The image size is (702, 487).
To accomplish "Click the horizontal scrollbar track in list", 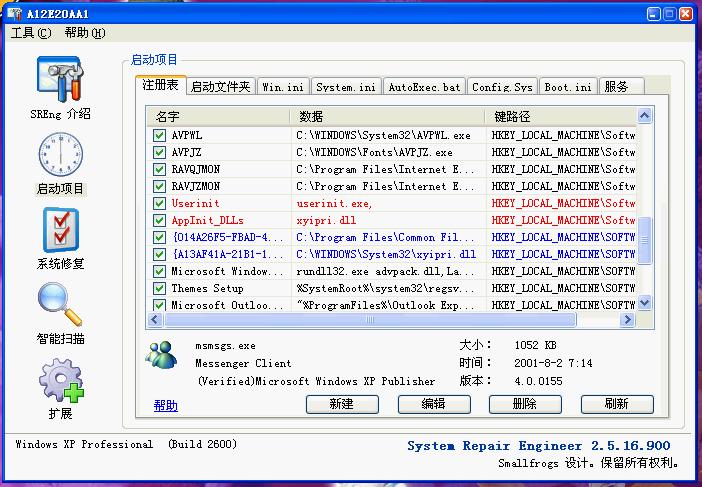I will (400, 320).
